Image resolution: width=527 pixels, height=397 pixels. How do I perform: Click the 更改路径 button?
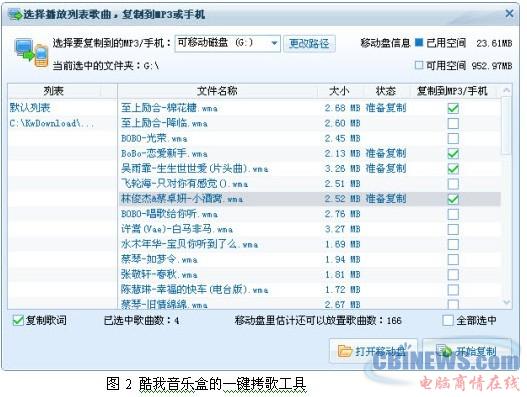309,43
